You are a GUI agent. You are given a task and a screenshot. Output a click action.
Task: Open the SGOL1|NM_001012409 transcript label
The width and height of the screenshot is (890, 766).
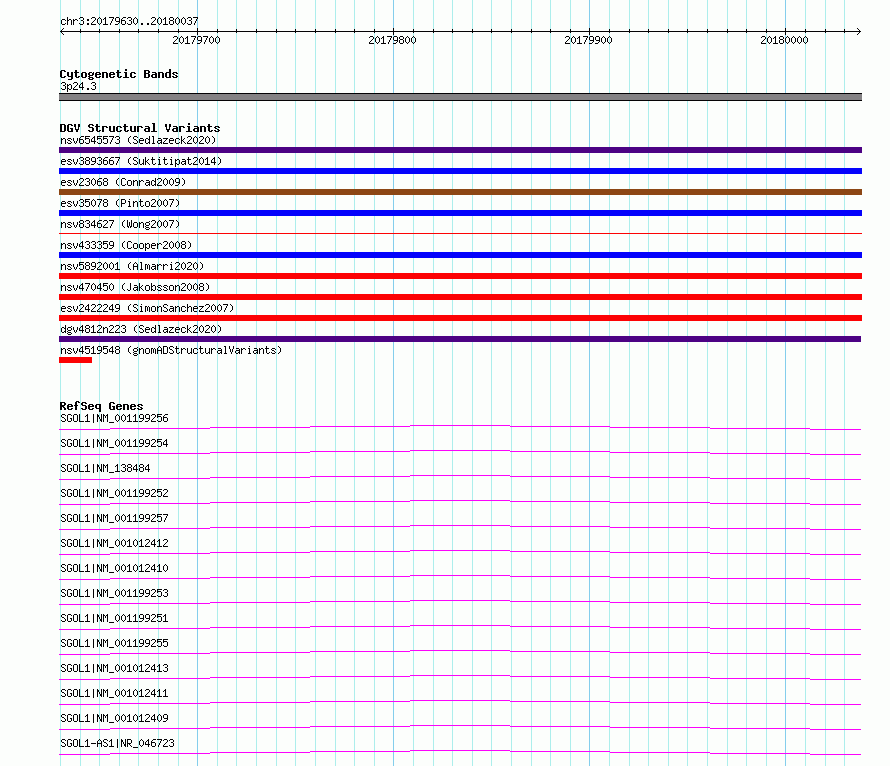[x=114, y=718]
